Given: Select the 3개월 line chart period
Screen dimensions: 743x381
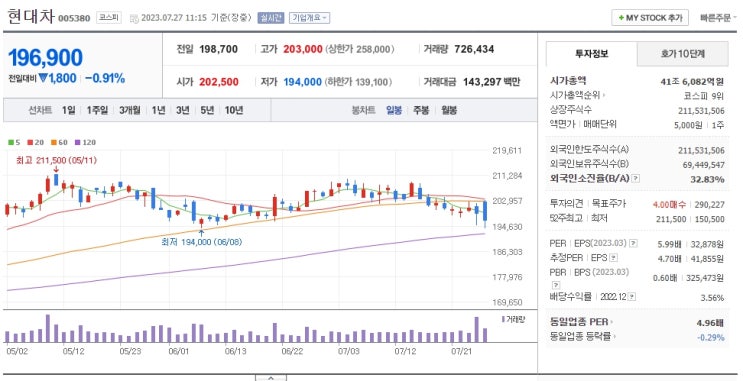Looking at the screenshot, I should point(130,110).
